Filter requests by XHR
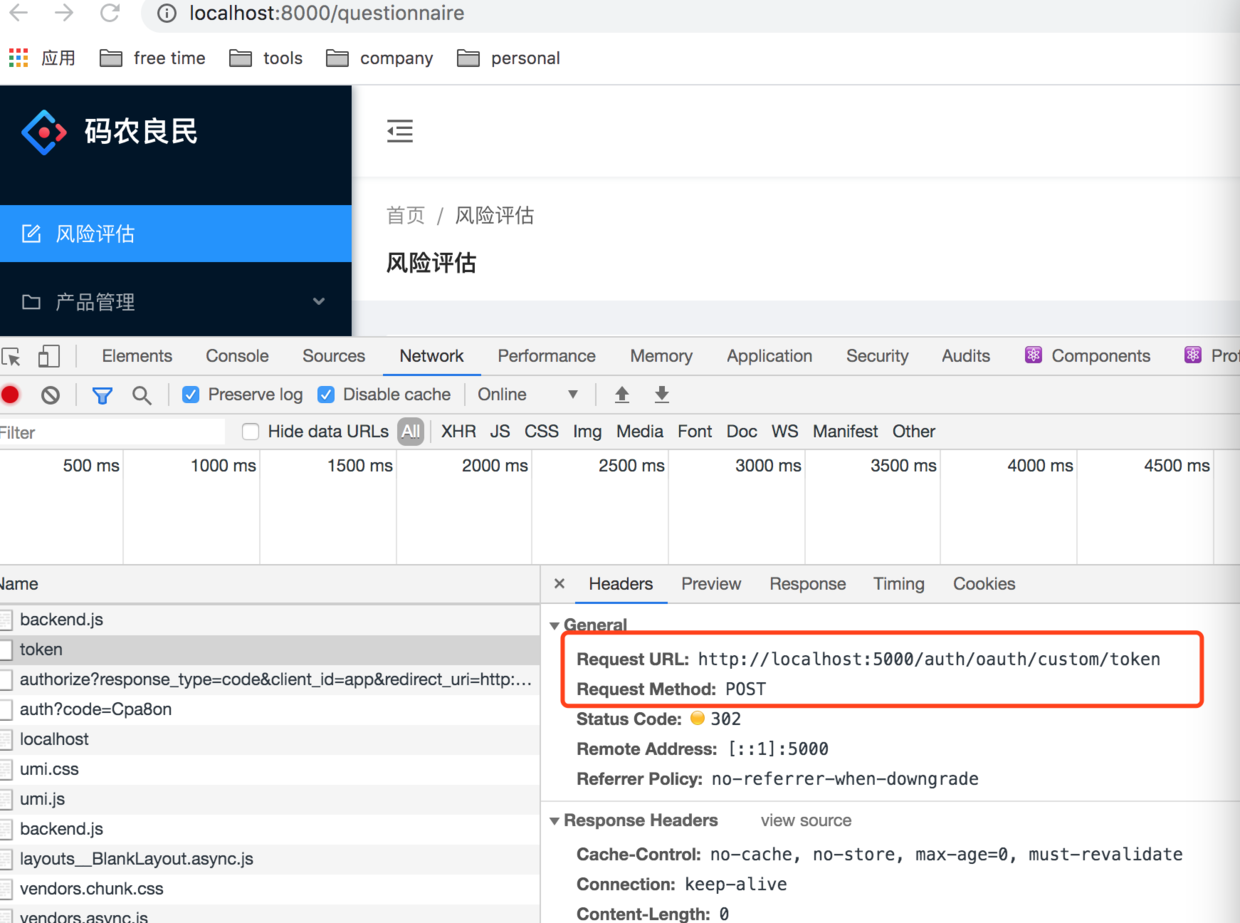 459,432
